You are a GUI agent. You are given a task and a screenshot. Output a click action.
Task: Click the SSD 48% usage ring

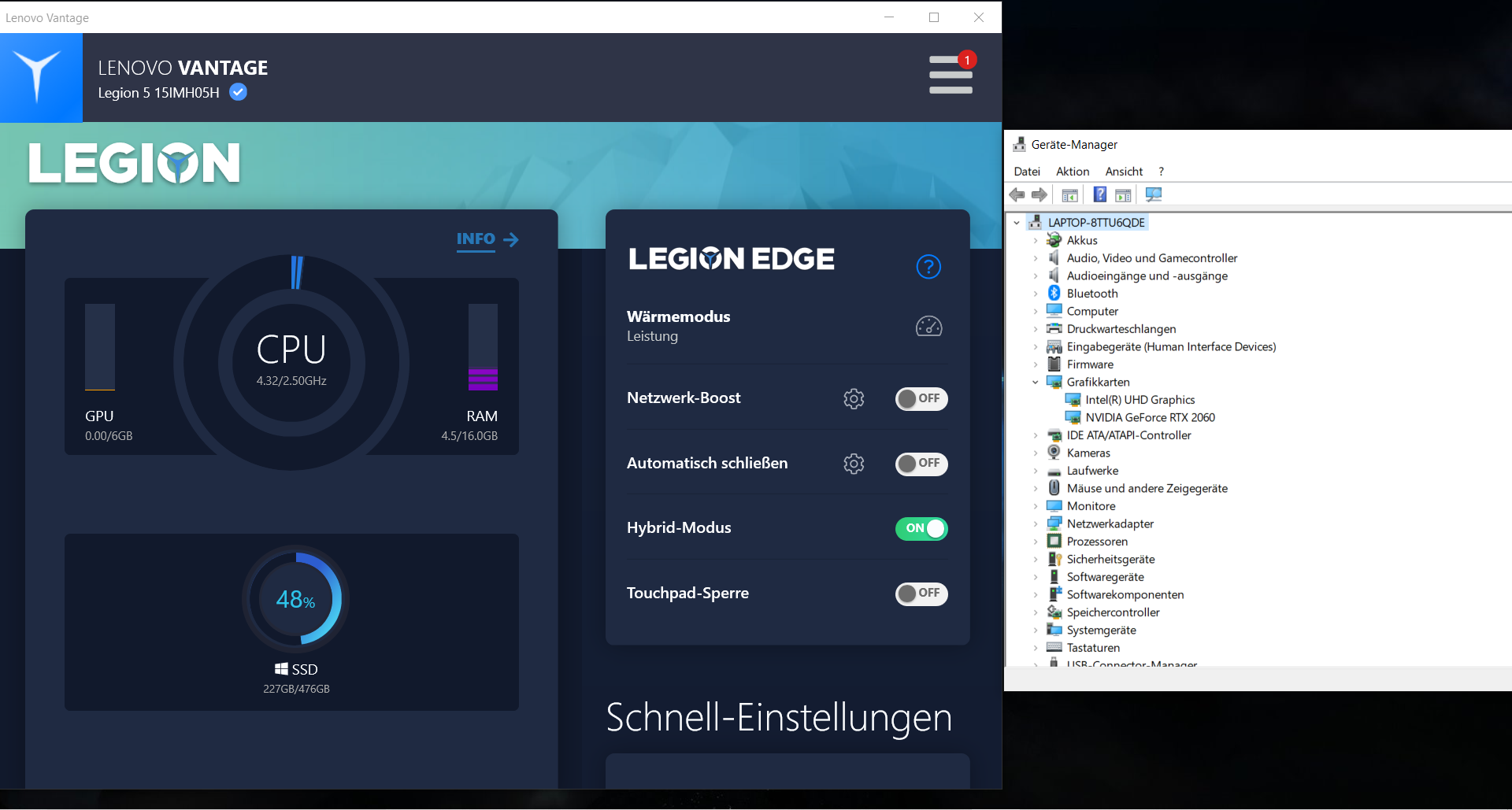(296, 601)
